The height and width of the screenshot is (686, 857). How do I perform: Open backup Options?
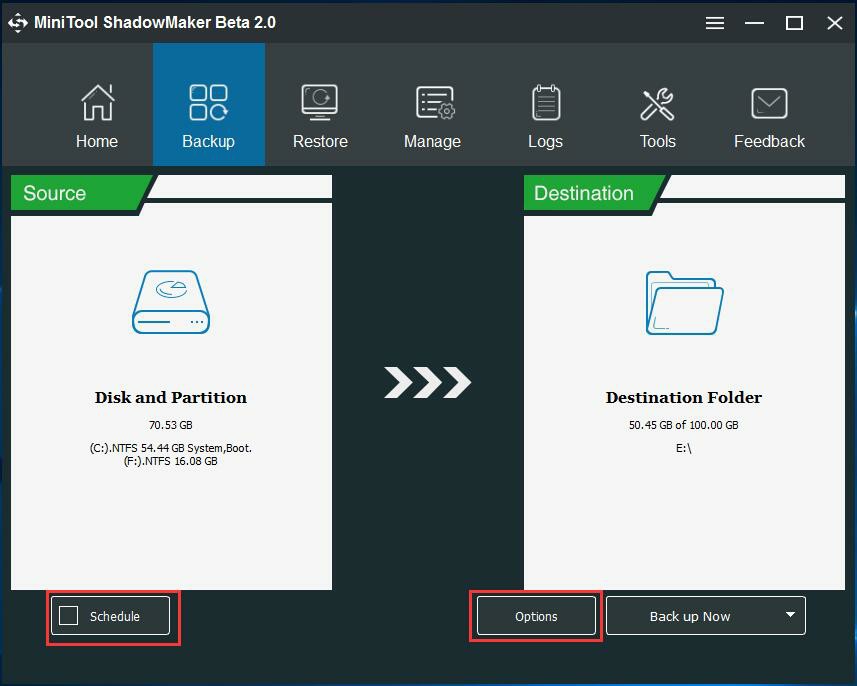[536, 616]
